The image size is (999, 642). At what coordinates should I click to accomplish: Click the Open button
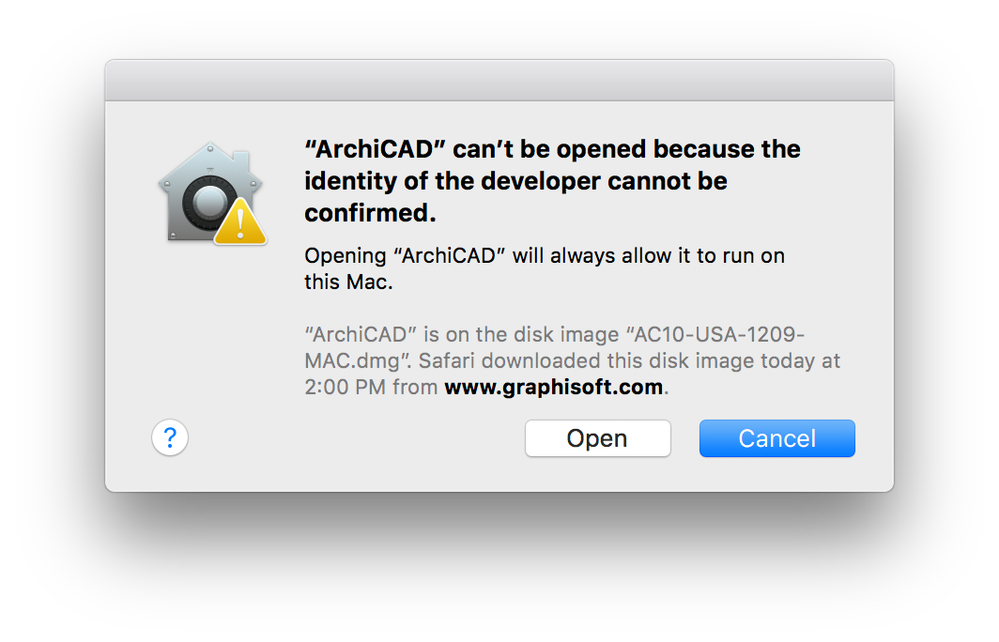pyautogui.click(x=597, y=438)
